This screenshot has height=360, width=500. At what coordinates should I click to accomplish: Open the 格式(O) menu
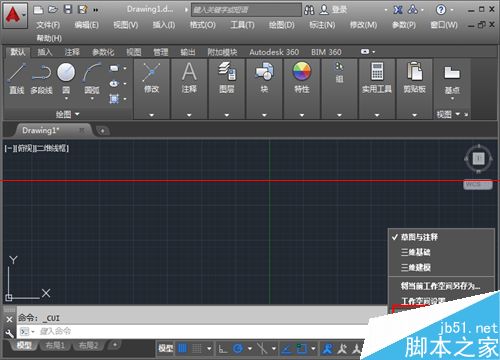coord(203,25)
